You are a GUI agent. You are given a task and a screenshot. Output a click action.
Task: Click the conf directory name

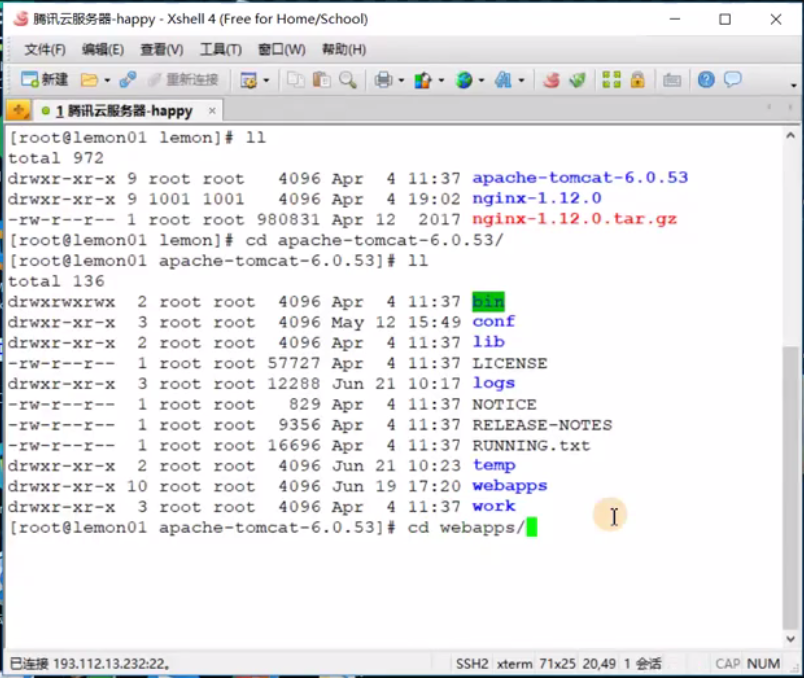click(x=493, y=322)
